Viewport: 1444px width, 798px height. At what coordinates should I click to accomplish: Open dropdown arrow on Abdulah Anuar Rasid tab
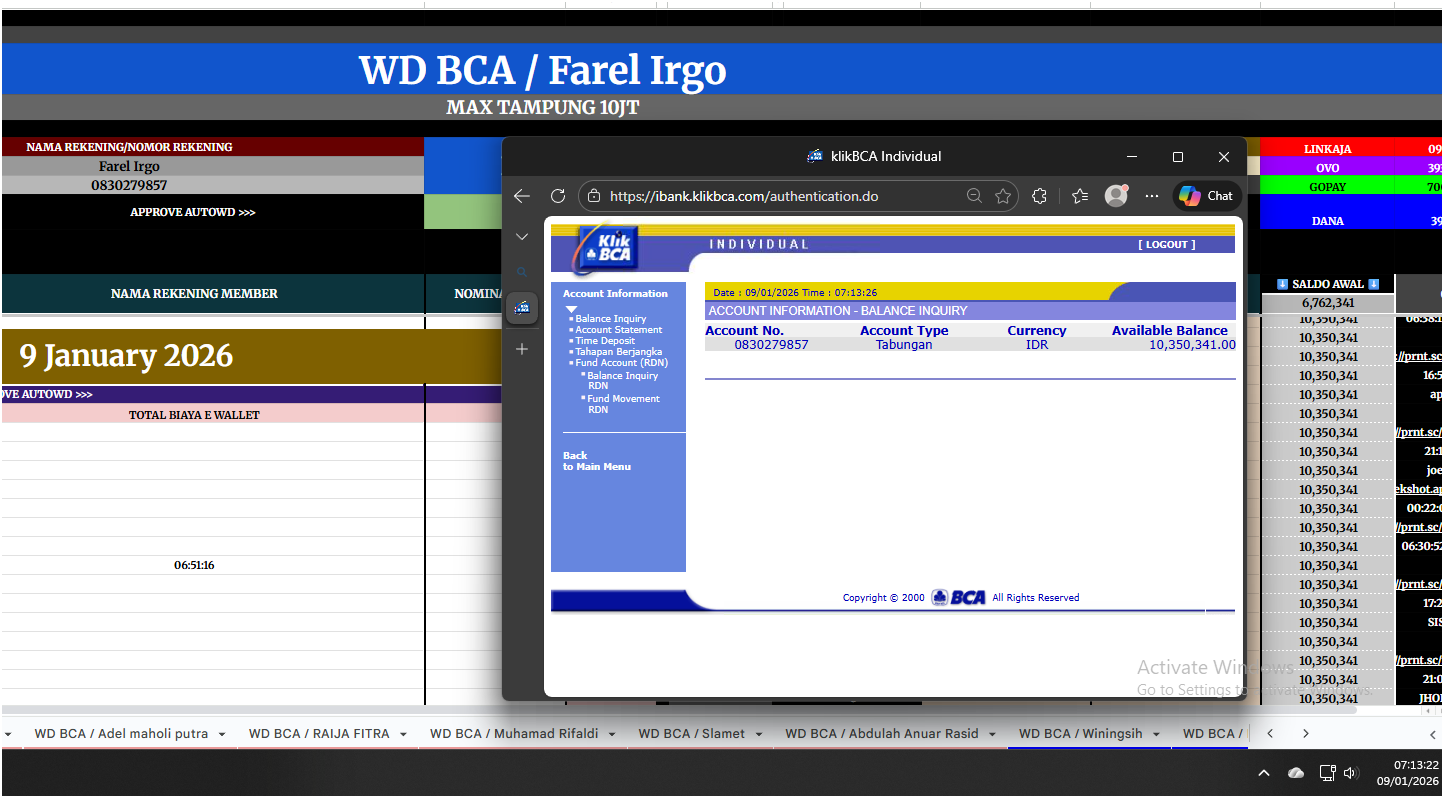click(x=993, y=734)
